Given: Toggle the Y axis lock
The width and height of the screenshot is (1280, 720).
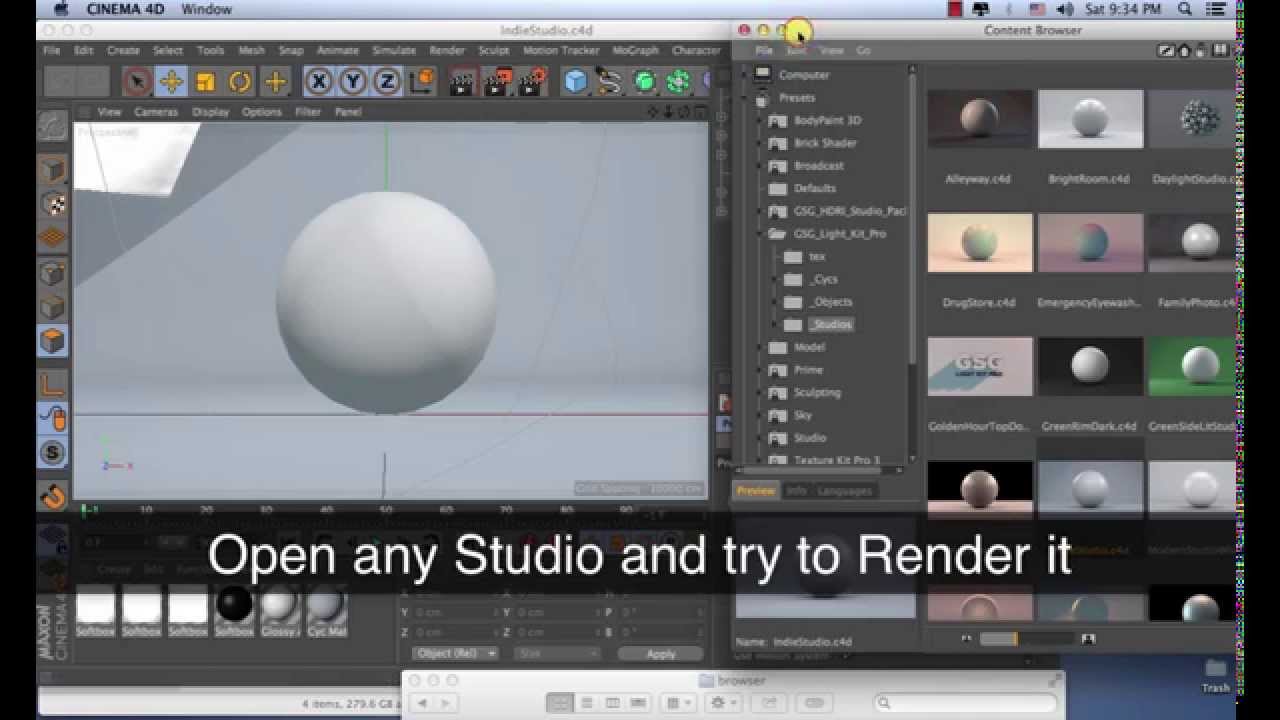Looking at the screenshot, I should (x=353, y=81).
